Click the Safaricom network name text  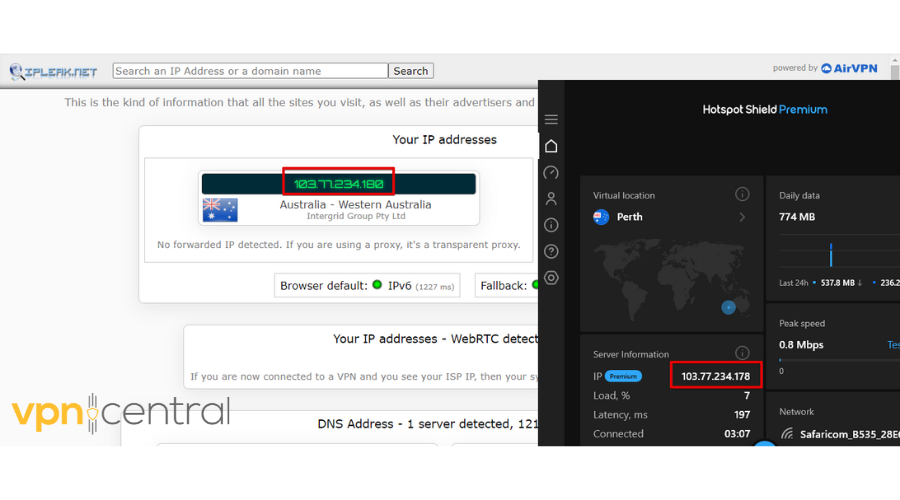pyautogui.click(x=849, y=435)
